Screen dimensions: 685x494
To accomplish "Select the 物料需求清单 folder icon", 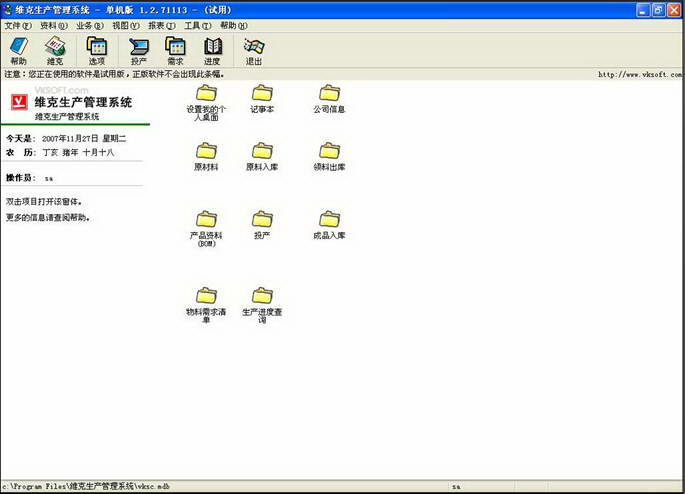I will point(206,305).
